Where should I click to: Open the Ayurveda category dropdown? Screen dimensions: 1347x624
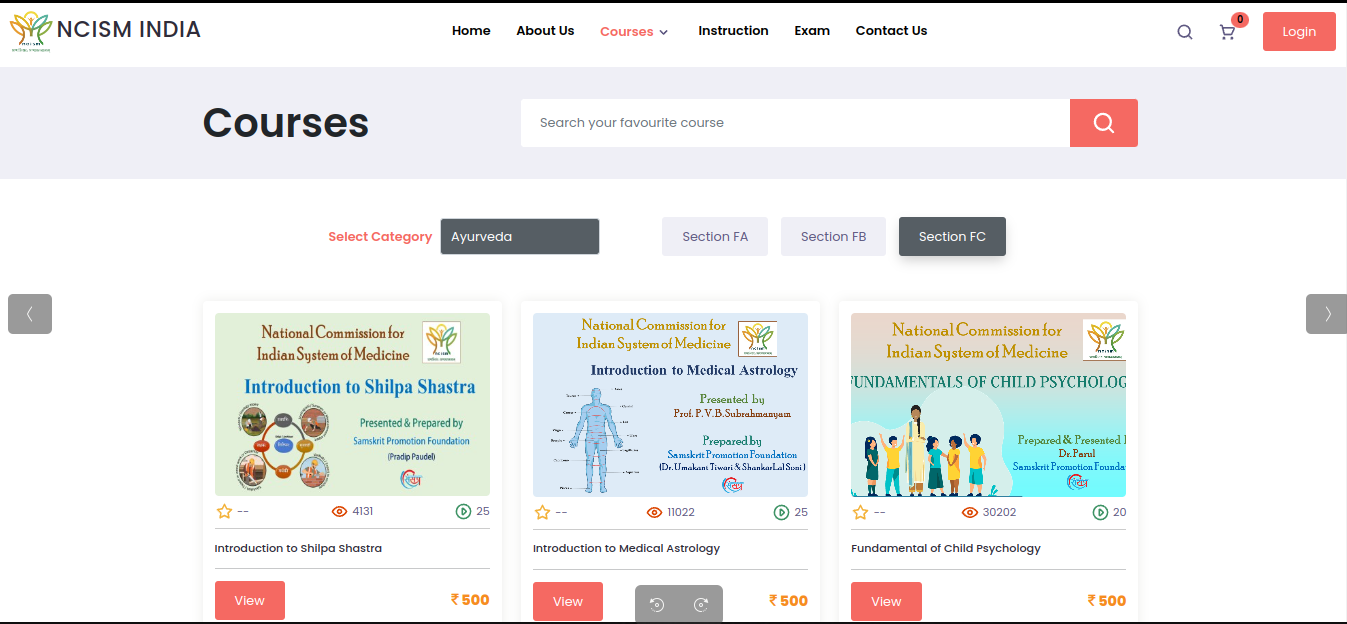520,237
